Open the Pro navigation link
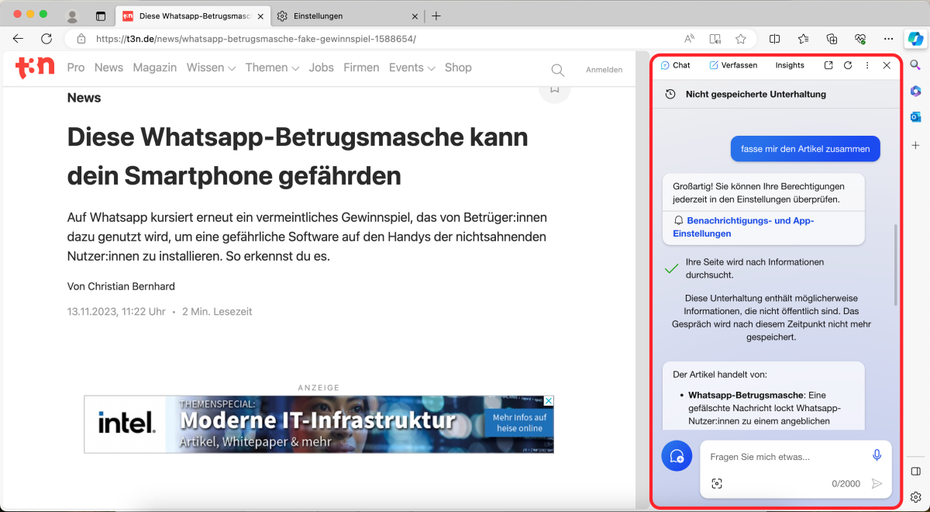930x512 pixels. point(76,68)
